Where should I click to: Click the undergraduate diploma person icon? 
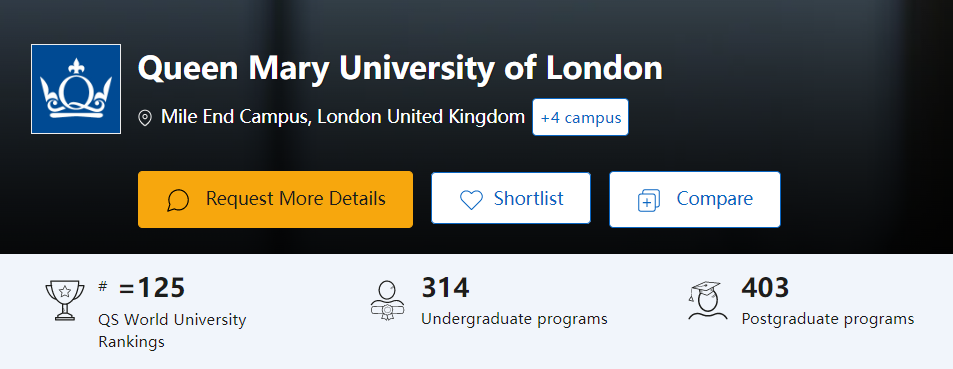[x=387, y=300]
